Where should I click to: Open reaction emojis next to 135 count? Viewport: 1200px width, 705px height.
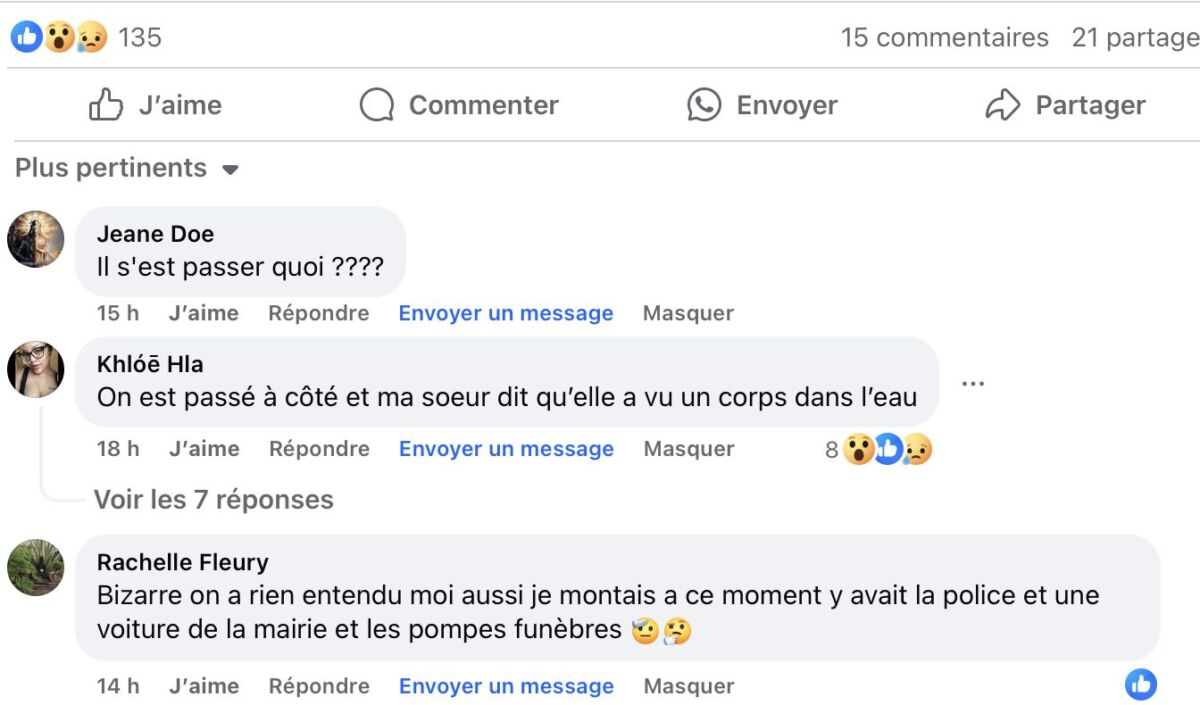pyautogui.click(x=59, y=38)
